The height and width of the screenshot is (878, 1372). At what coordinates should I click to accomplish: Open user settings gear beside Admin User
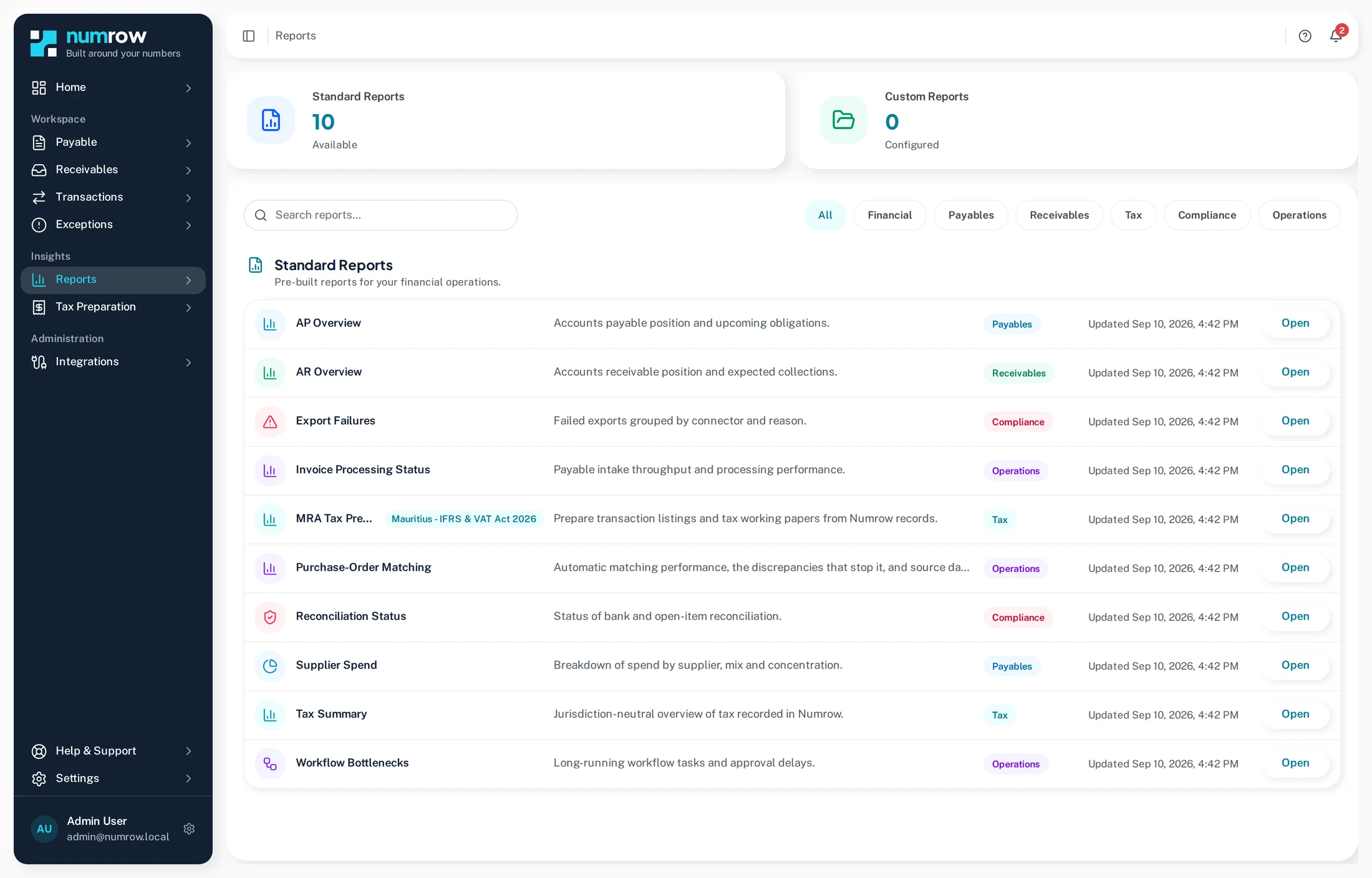(189, 829)
